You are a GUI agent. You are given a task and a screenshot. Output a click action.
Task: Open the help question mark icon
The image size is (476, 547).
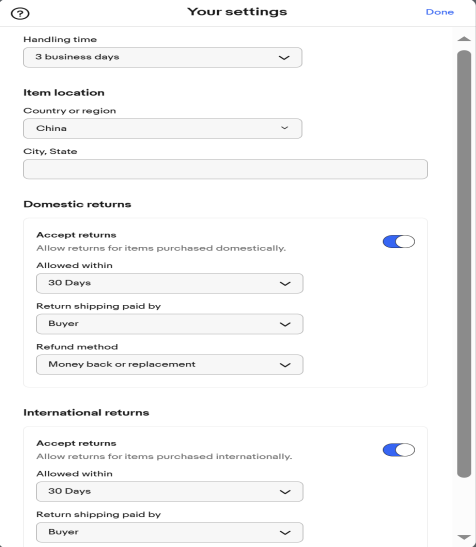click(20, 14)
